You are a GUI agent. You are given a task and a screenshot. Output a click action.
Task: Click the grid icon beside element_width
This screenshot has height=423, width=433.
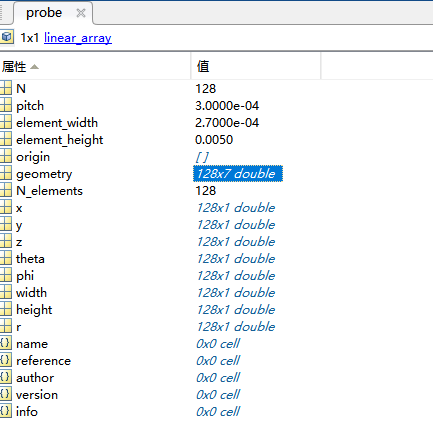pyautogui.click(x=5, y=122)
